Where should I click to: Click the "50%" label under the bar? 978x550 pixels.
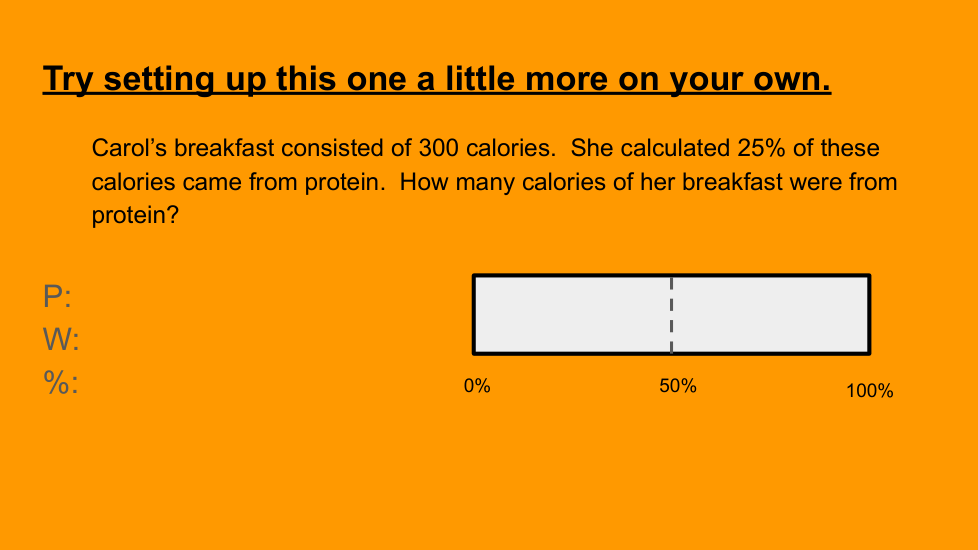tap(678, 386)
